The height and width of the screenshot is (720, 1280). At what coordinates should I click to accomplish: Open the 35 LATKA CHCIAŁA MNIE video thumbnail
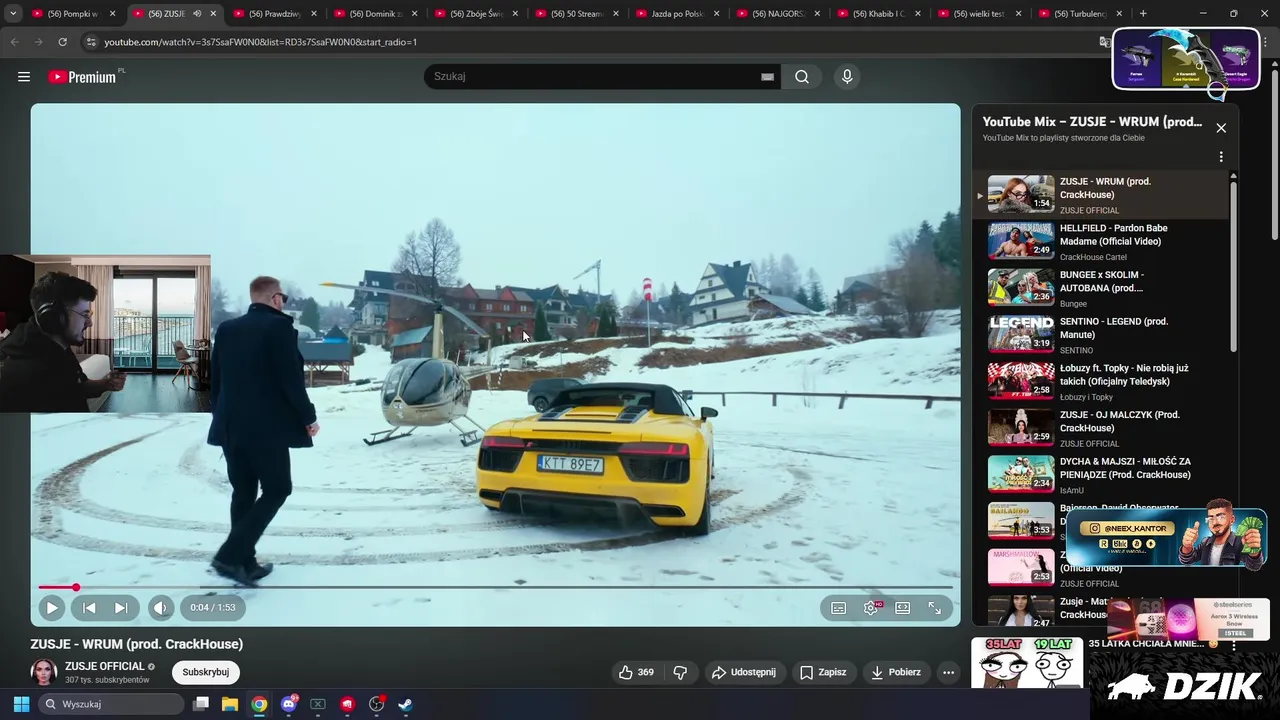tap(1027, 662)
